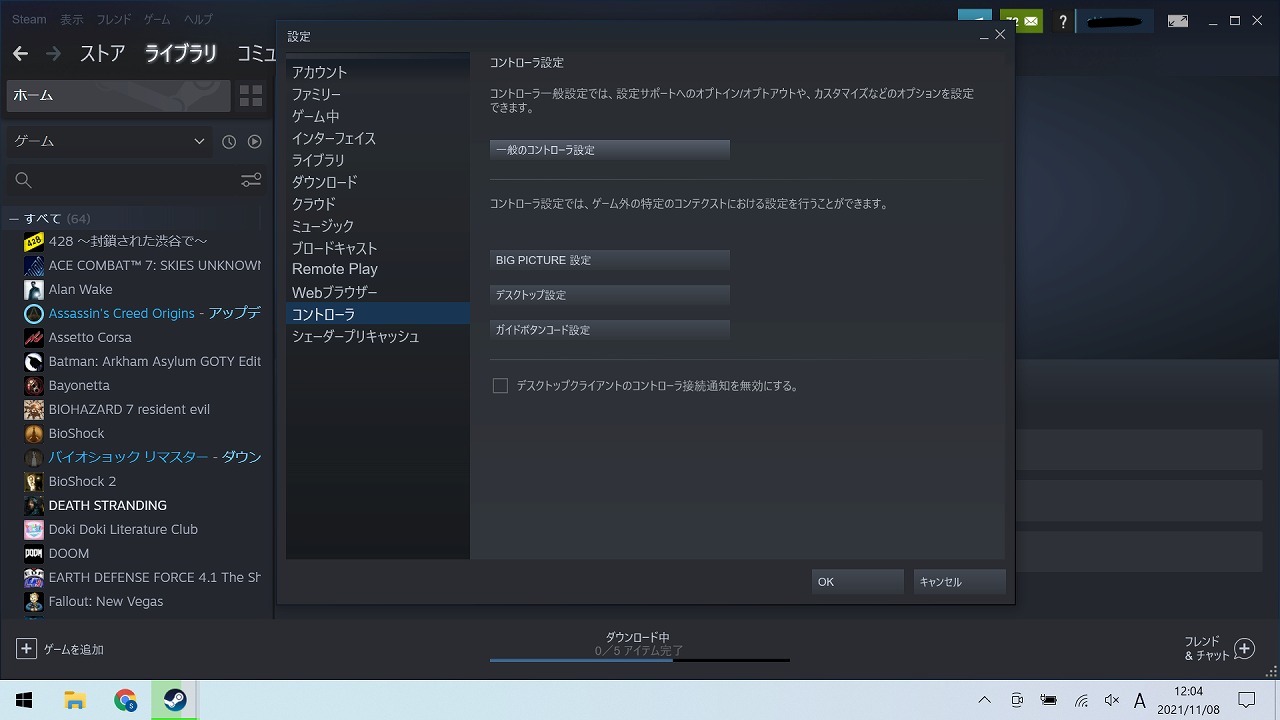Click the Assassin's Creed Origins icon
1280x720 pixels.
34,313
